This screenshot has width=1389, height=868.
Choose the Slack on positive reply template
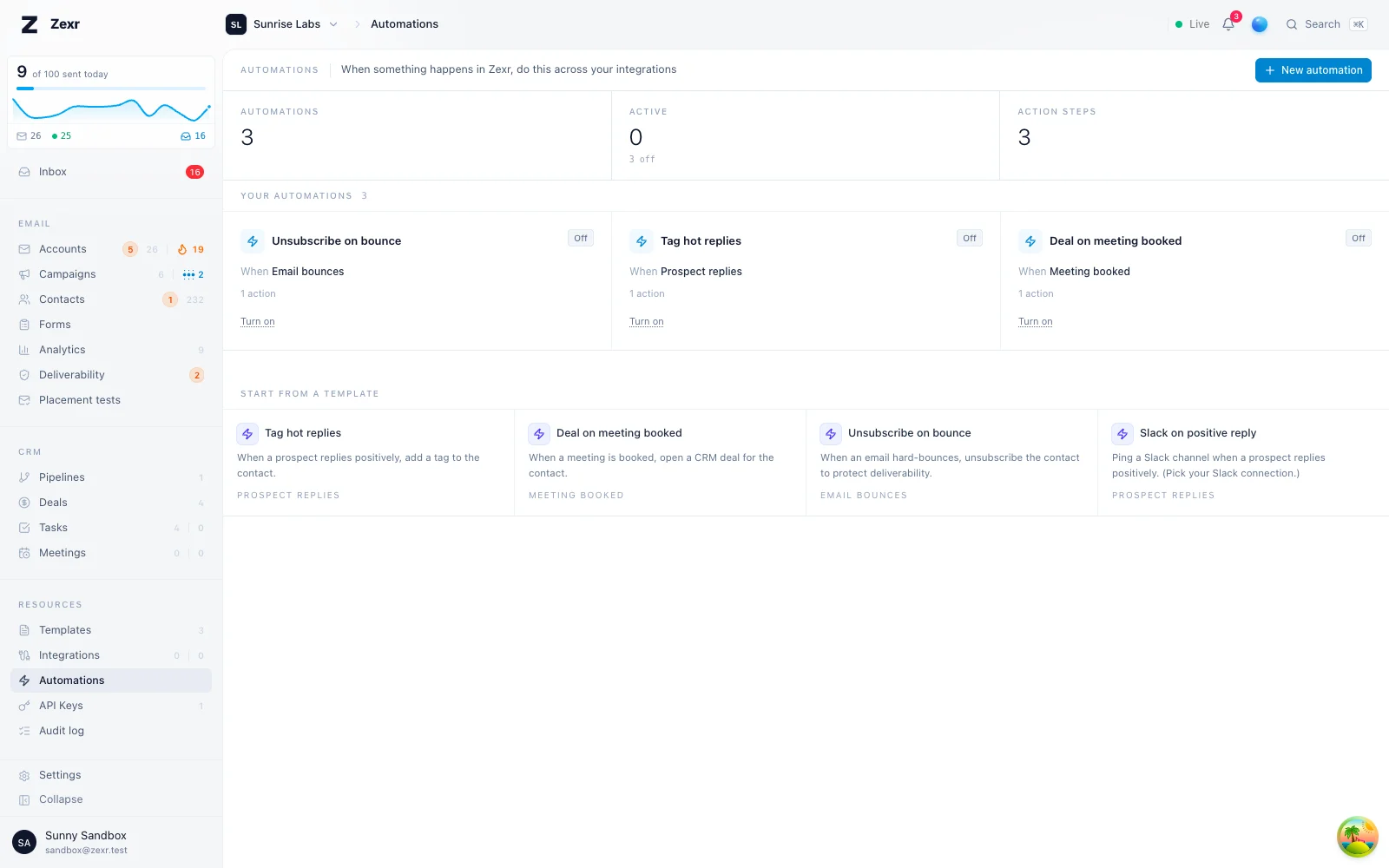(x=1243, y=463)
